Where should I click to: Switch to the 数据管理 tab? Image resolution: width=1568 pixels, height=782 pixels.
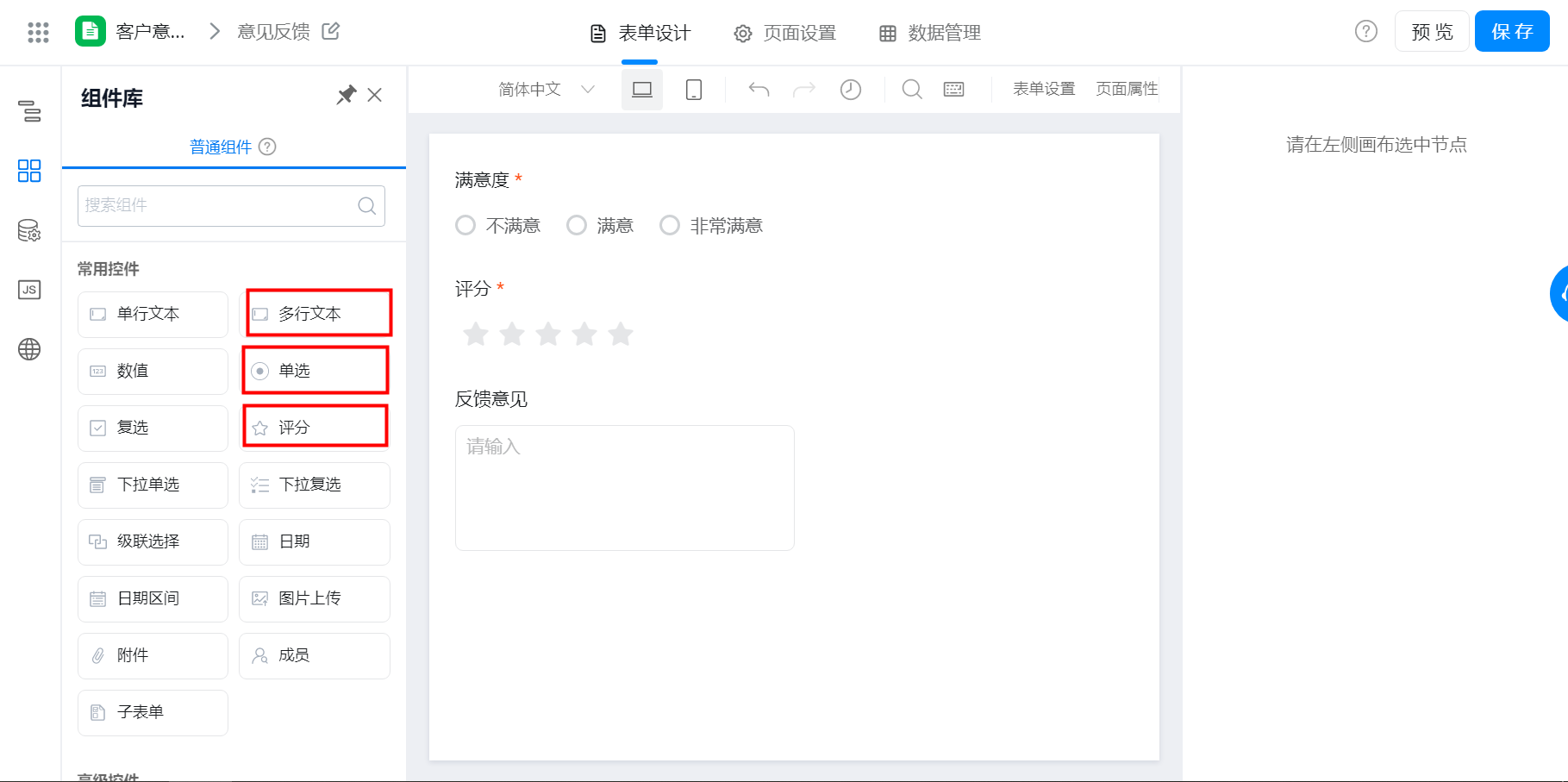929,33
